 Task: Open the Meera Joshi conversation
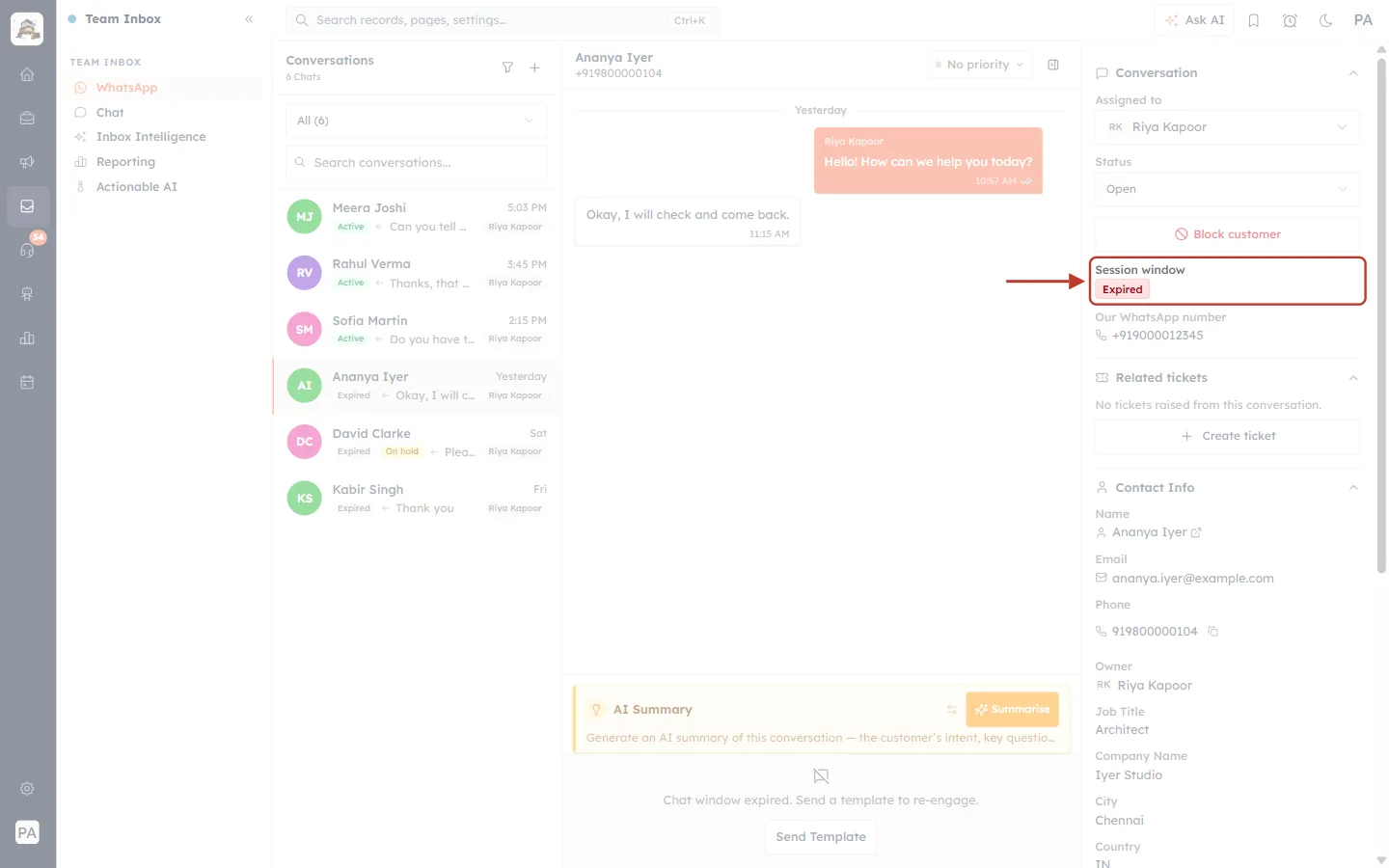(417, 217)
